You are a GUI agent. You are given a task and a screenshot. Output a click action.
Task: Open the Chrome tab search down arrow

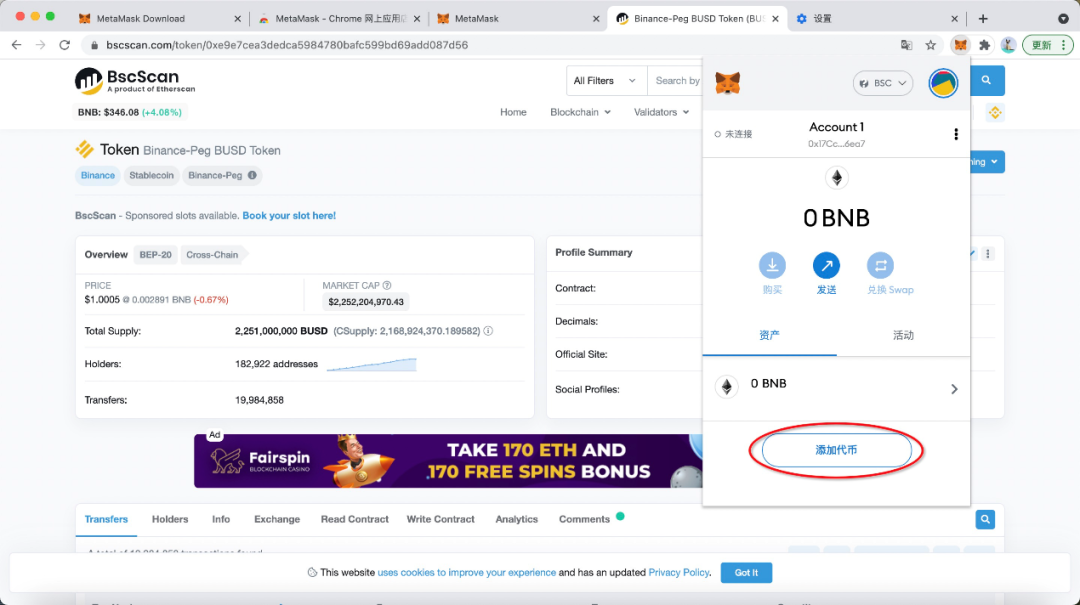(x=1063, y=19)
